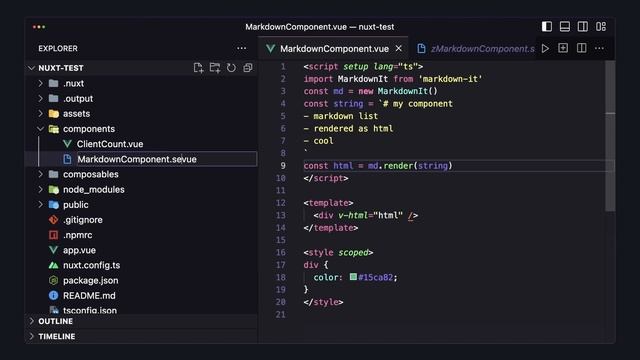Open Explorer more actions ellipsis
The height and width of the screenshot is (360, 640).
(x=241, y=48)
